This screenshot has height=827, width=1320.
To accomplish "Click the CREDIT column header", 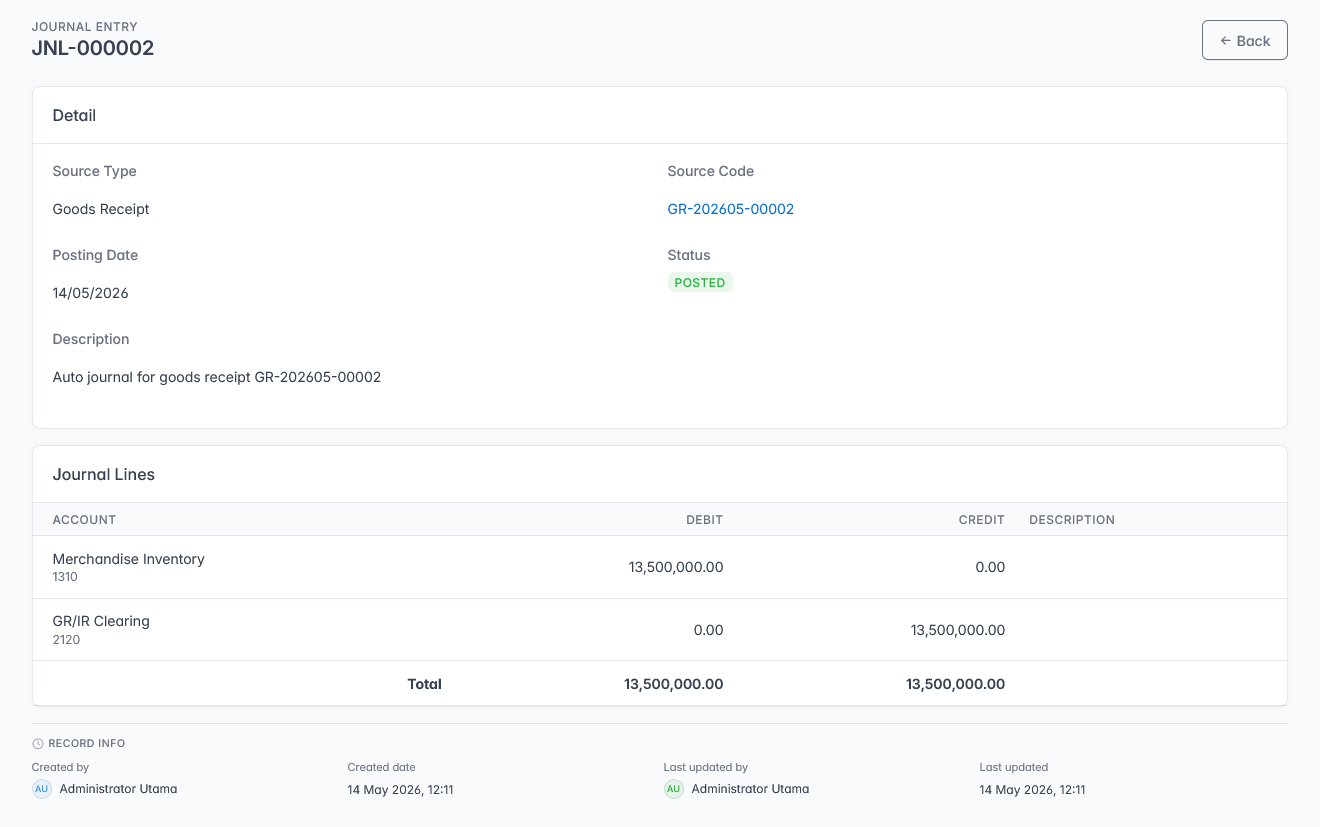I will 981,520.
